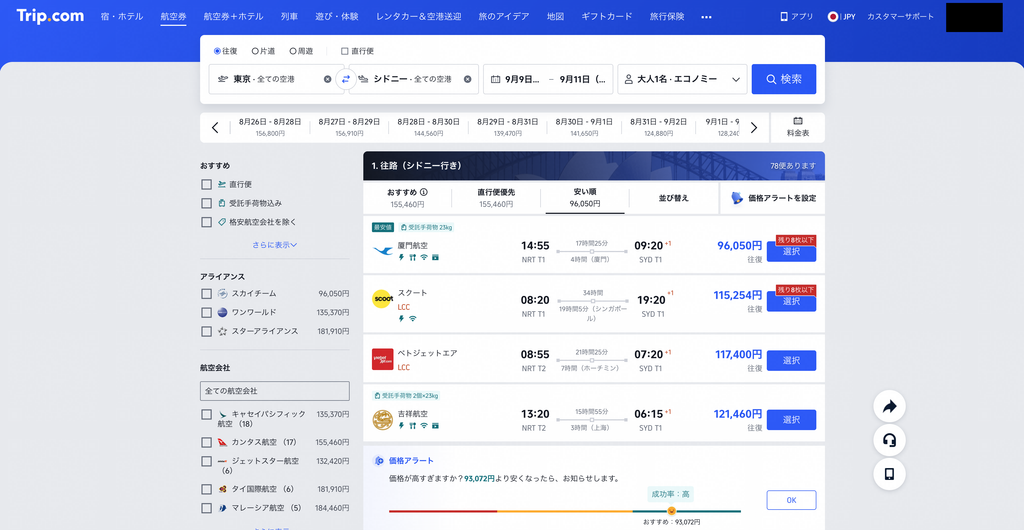Image resolution: width=1024 pixels, height=530 pixels.
Task: Open ギフトカード in the top navigation
Action: click(x=607, y=17)
